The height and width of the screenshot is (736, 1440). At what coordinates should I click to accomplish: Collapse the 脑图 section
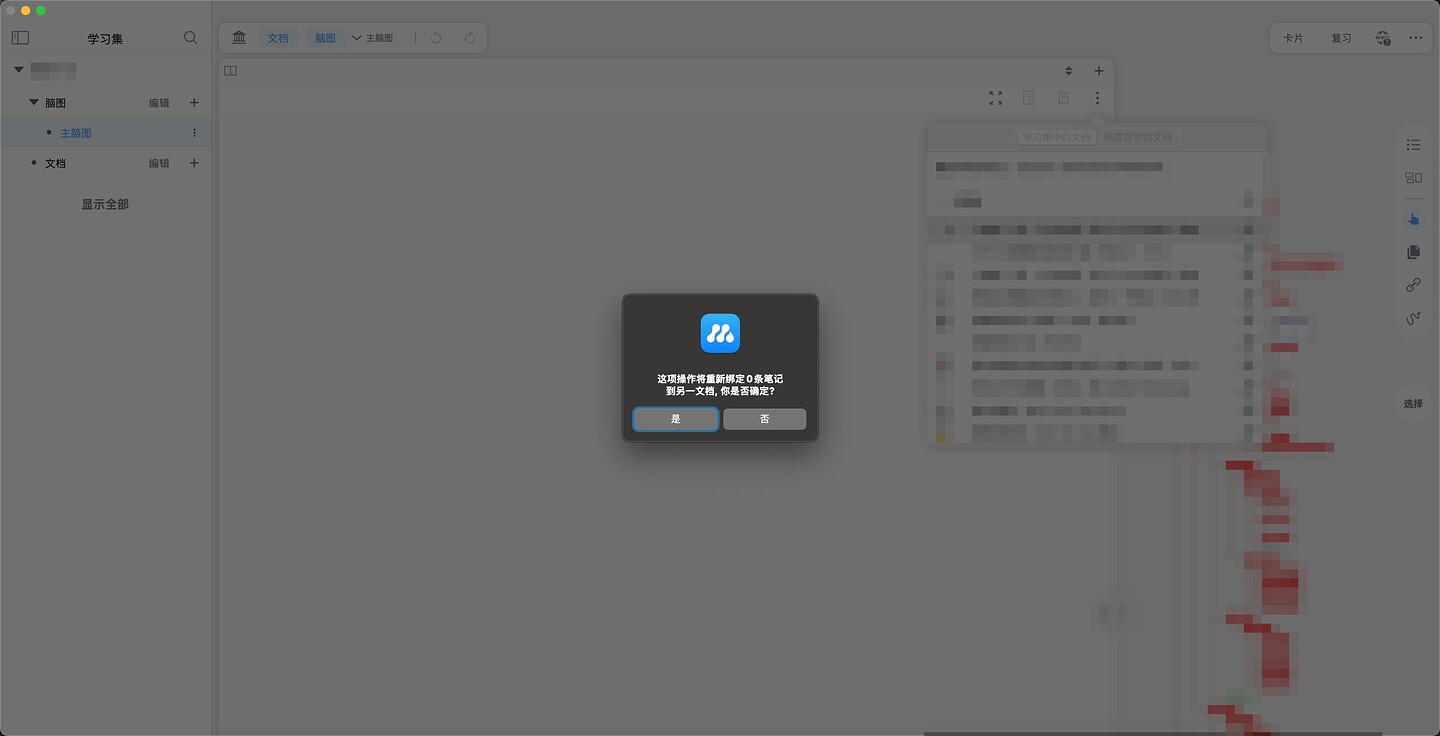[34, 102]
